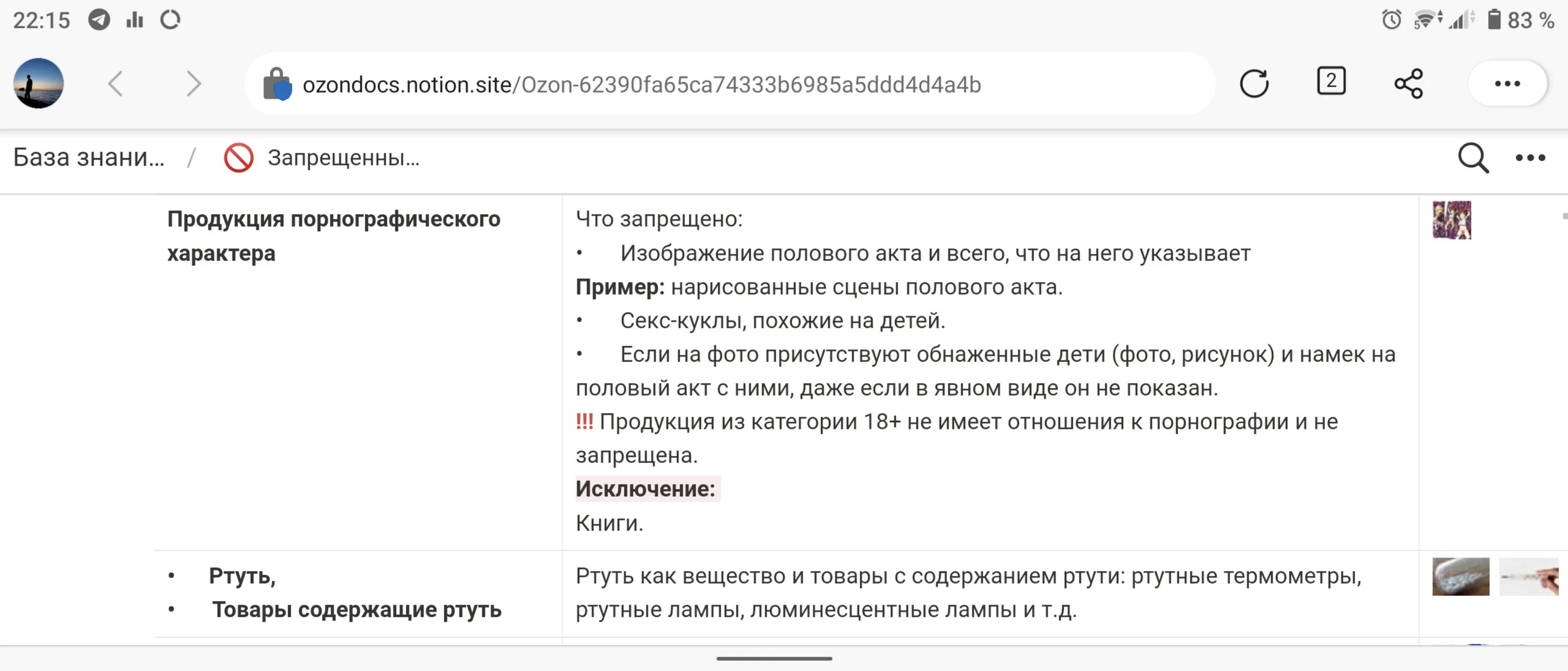Tap the browser profile avatar
Screen dimensions: 1568x671
(x=38, y=83)
